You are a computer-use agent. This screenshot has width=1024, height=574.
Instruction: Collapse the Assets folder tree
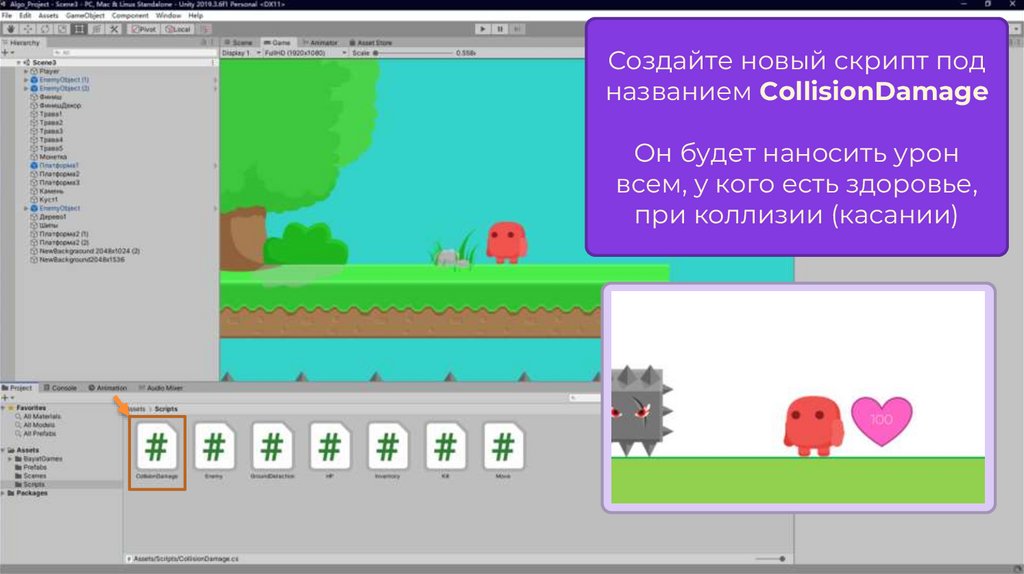pyautogui.click(x=3, y=451)
